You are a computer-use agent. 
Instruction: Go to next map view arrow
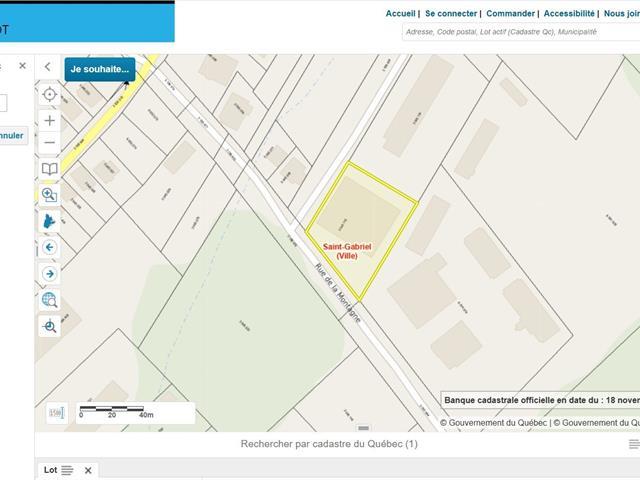pos(49,273)
